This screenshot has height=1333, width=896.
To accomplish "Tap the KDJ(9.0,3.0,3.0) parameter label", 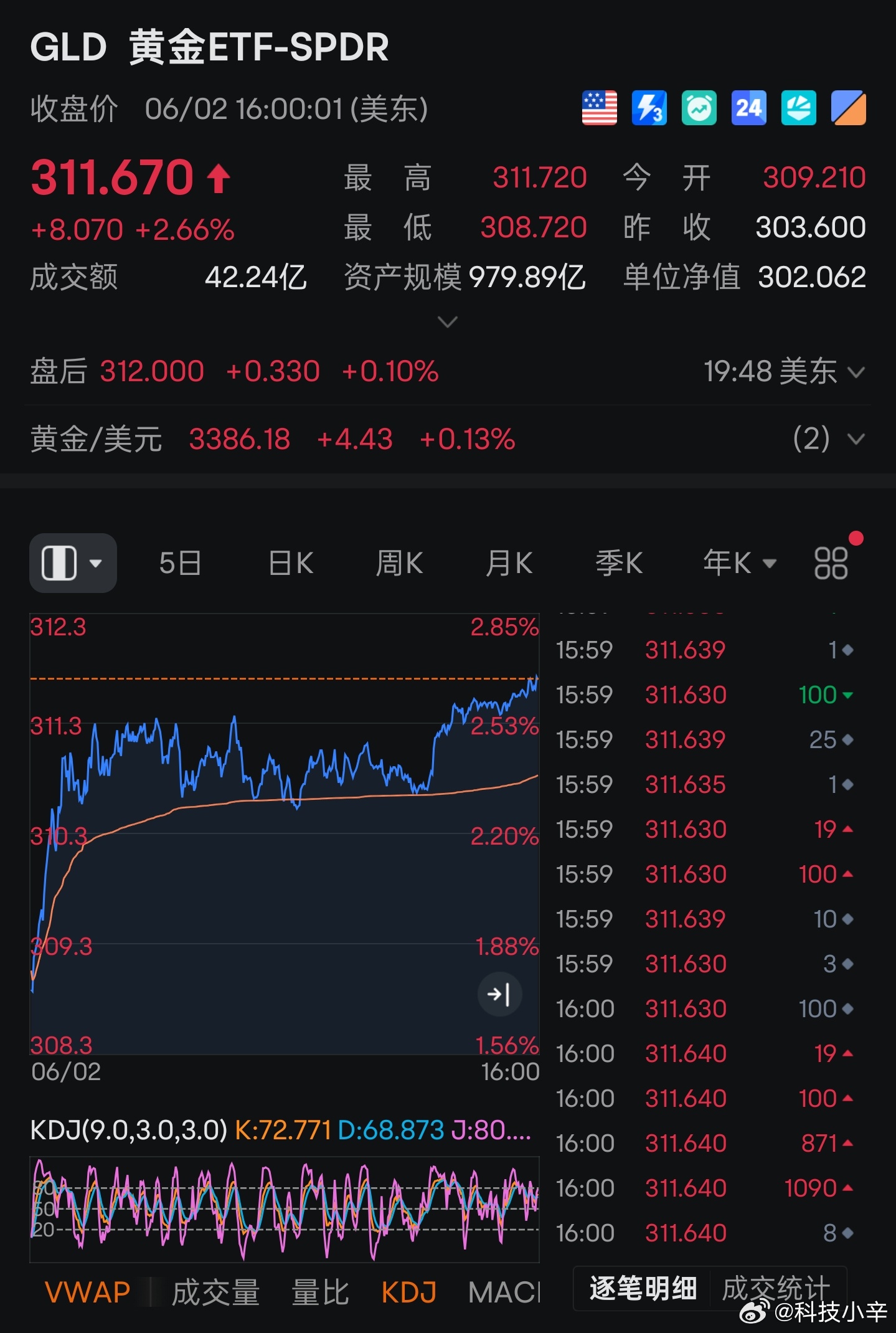I will pos(129,1130).
